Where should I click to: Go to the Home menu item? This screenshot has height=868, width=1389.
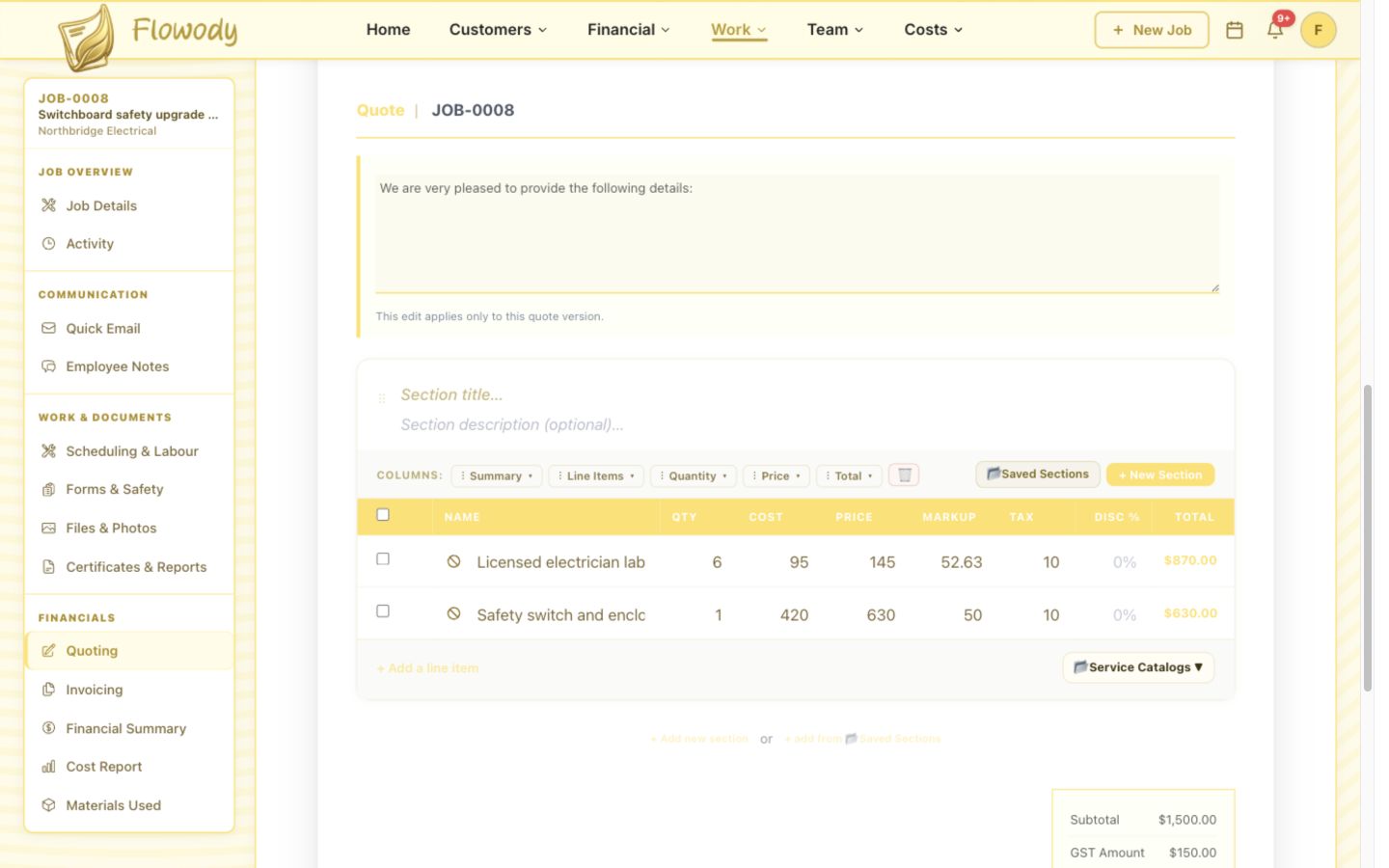(388, 30)
